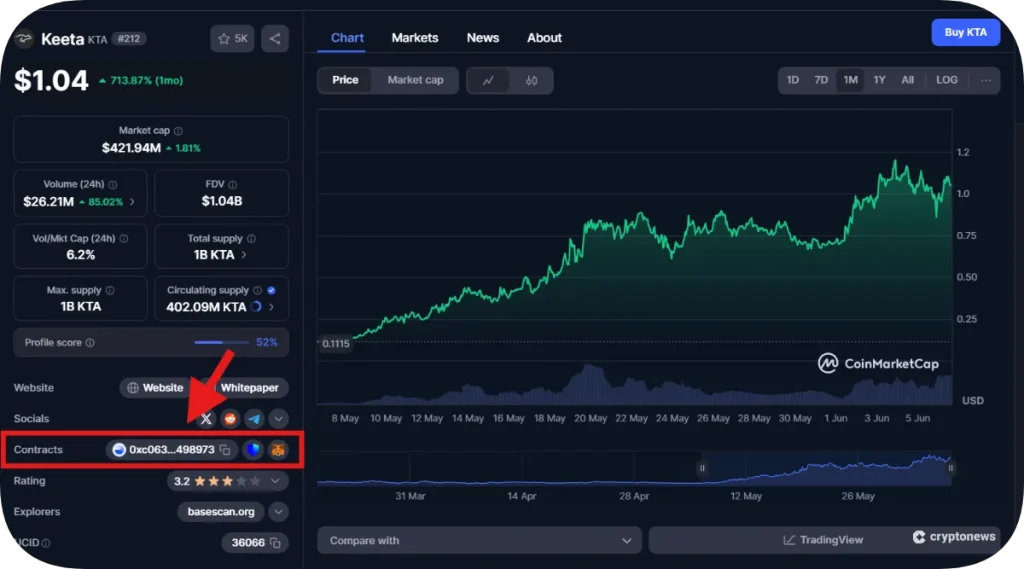Open the About tab

pyautogui.click(x=545, y=38)
